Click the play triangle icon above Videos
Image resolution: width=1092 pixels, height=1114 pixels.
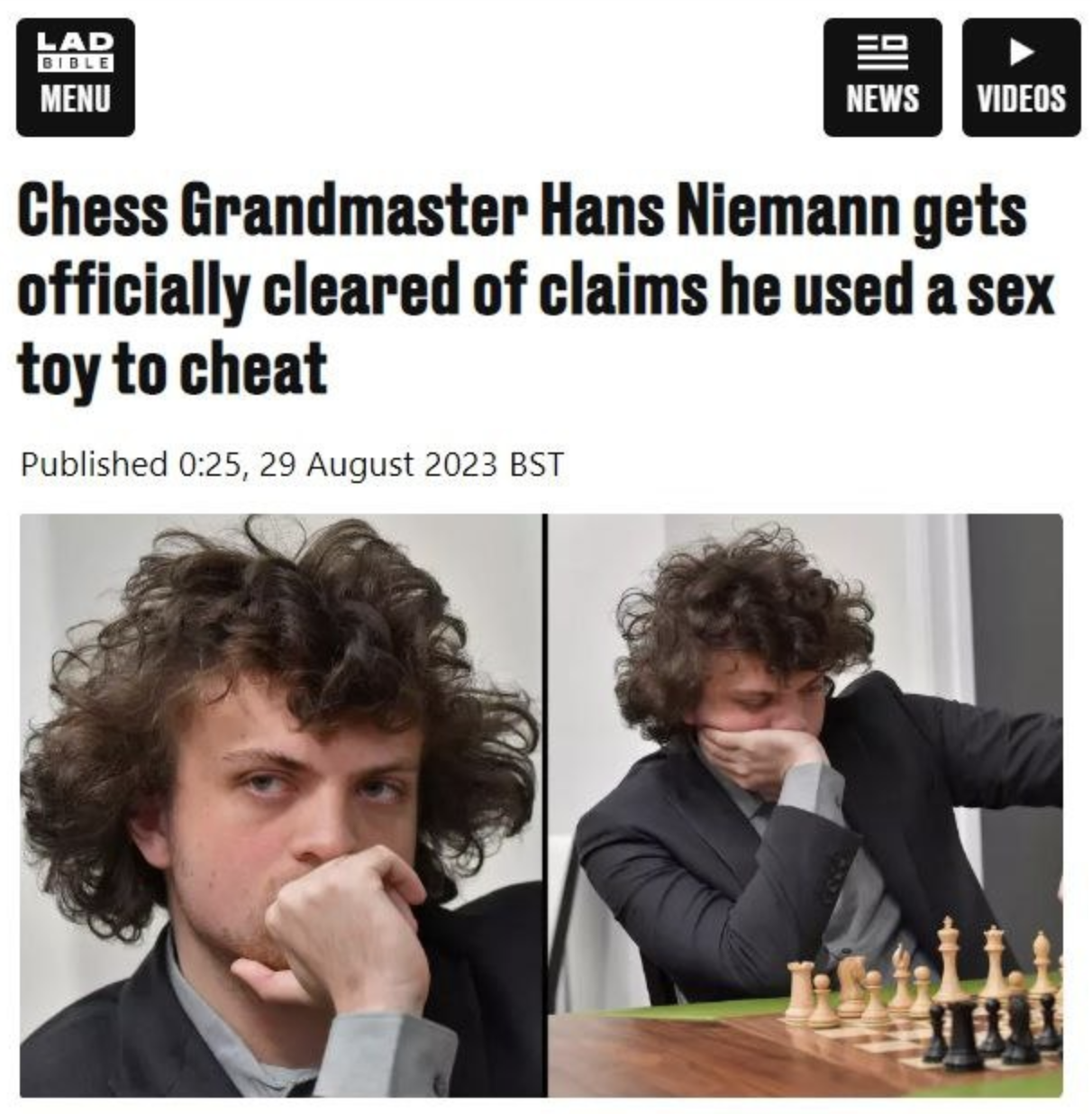point(1021,52)
